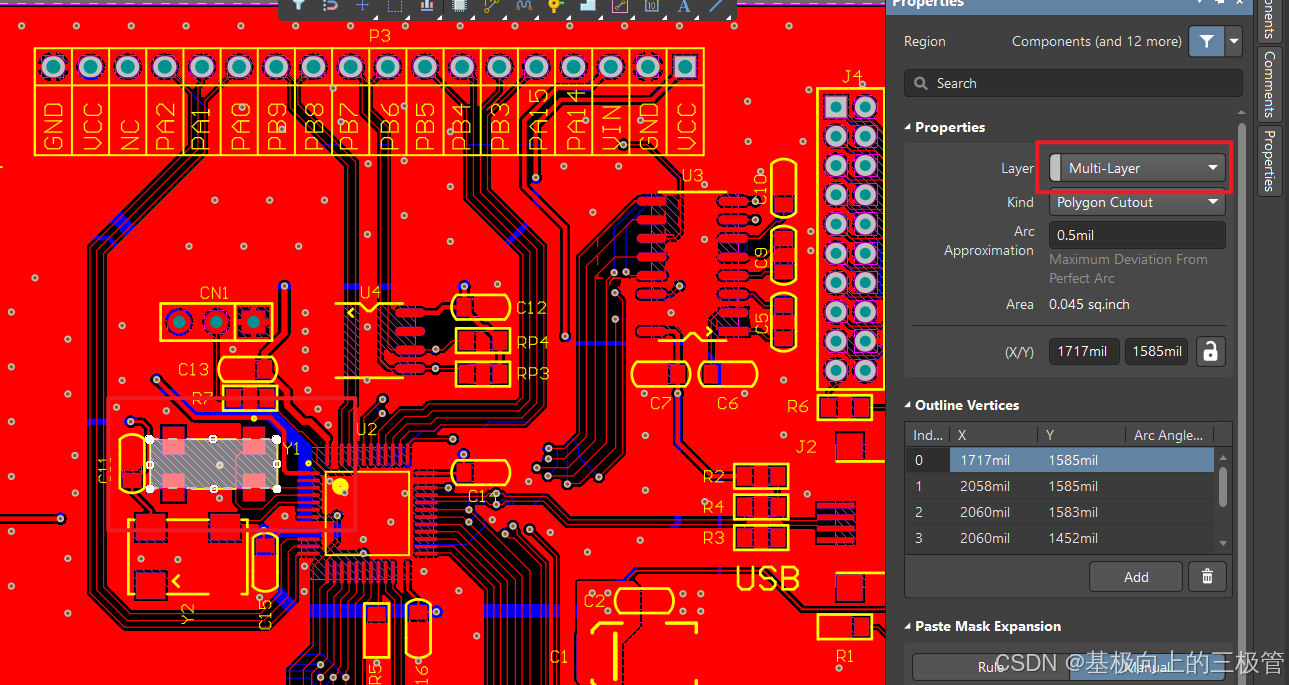Choose the move objects cross tool
This screenshot has height=685, width=1289.
pos(362,5)
